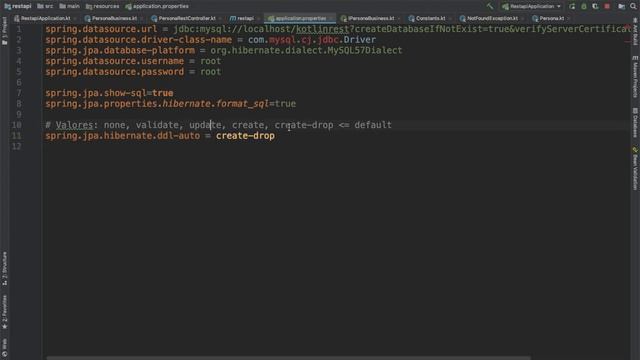Click the resources breadcrumb folder
The image size is (640, 360).
(102, 6)
